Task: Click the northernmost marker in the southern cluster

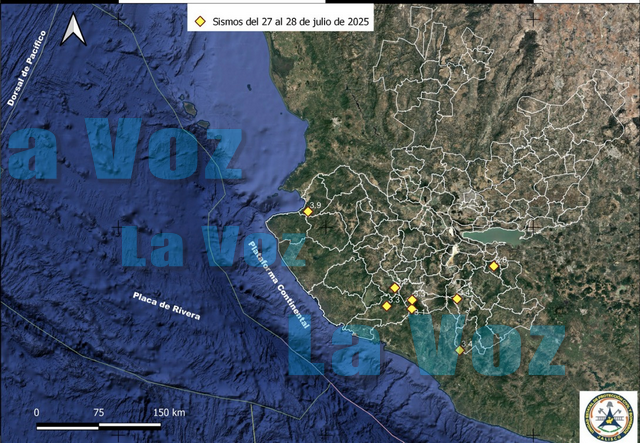Action: (x=394, y=288)
